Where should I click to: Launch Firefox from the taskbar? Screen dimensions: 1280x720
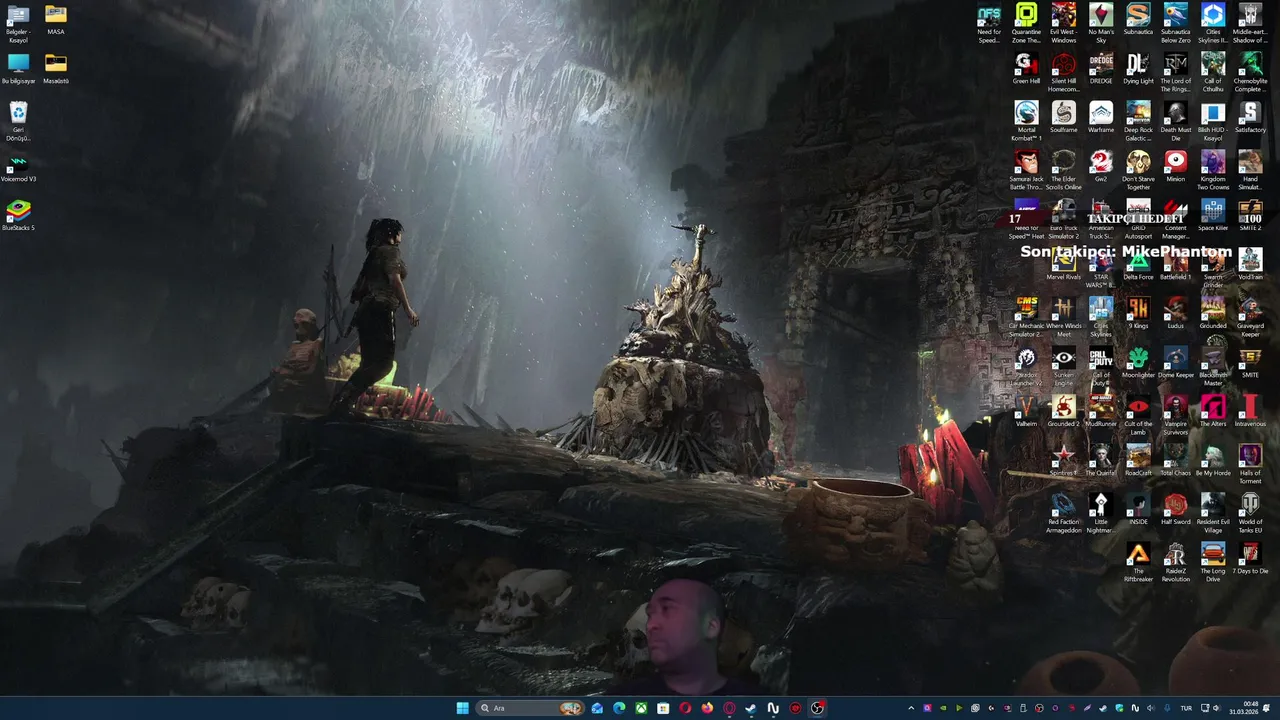pyautogui.click(x=707, y=708)
